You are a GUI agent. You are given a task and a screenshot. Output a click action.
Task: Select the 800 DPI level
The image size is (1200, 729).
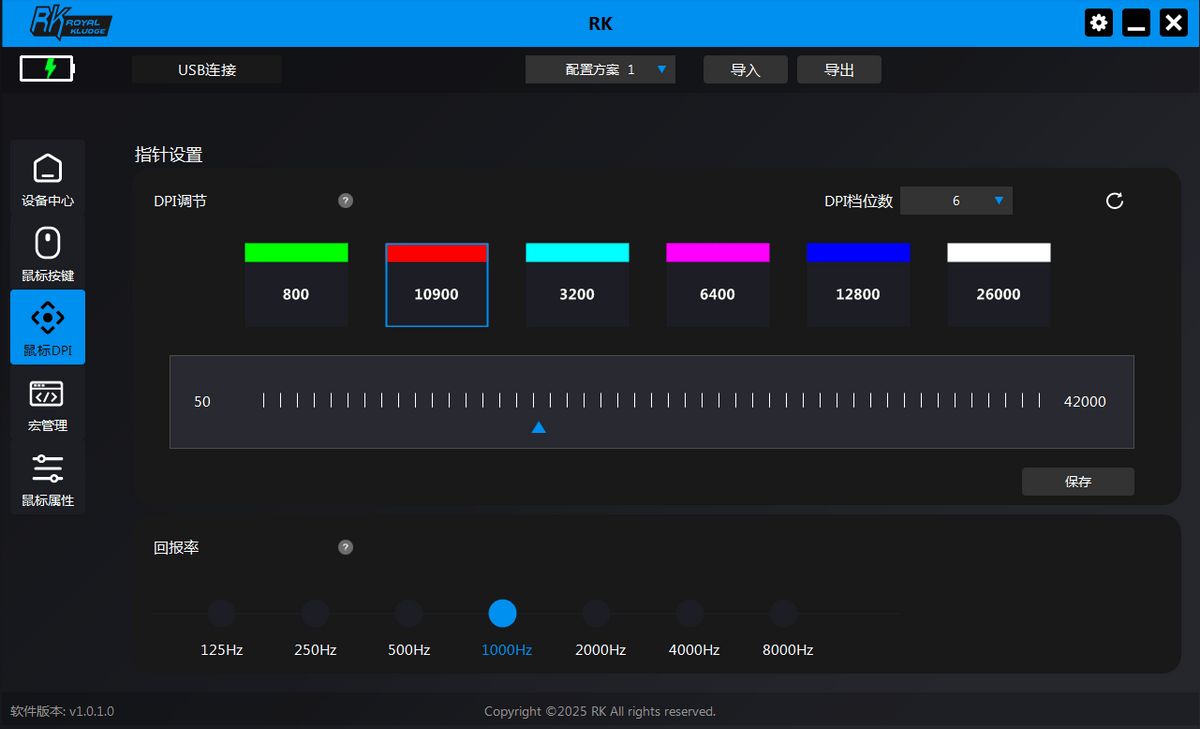click(296, 294)
